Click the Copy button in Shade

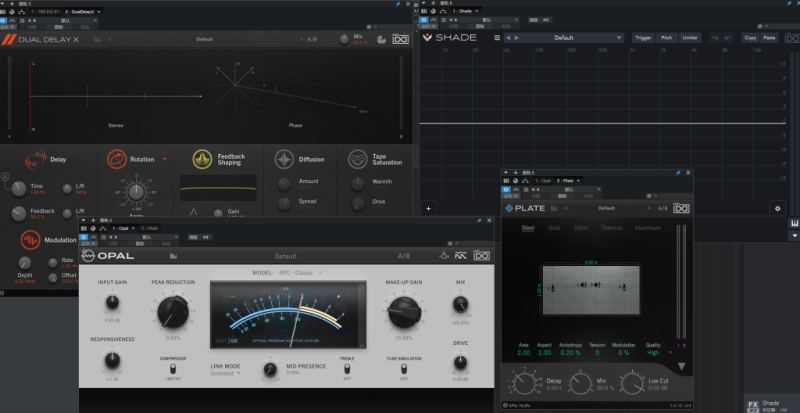pyautogui.click(x=750, y=38)
